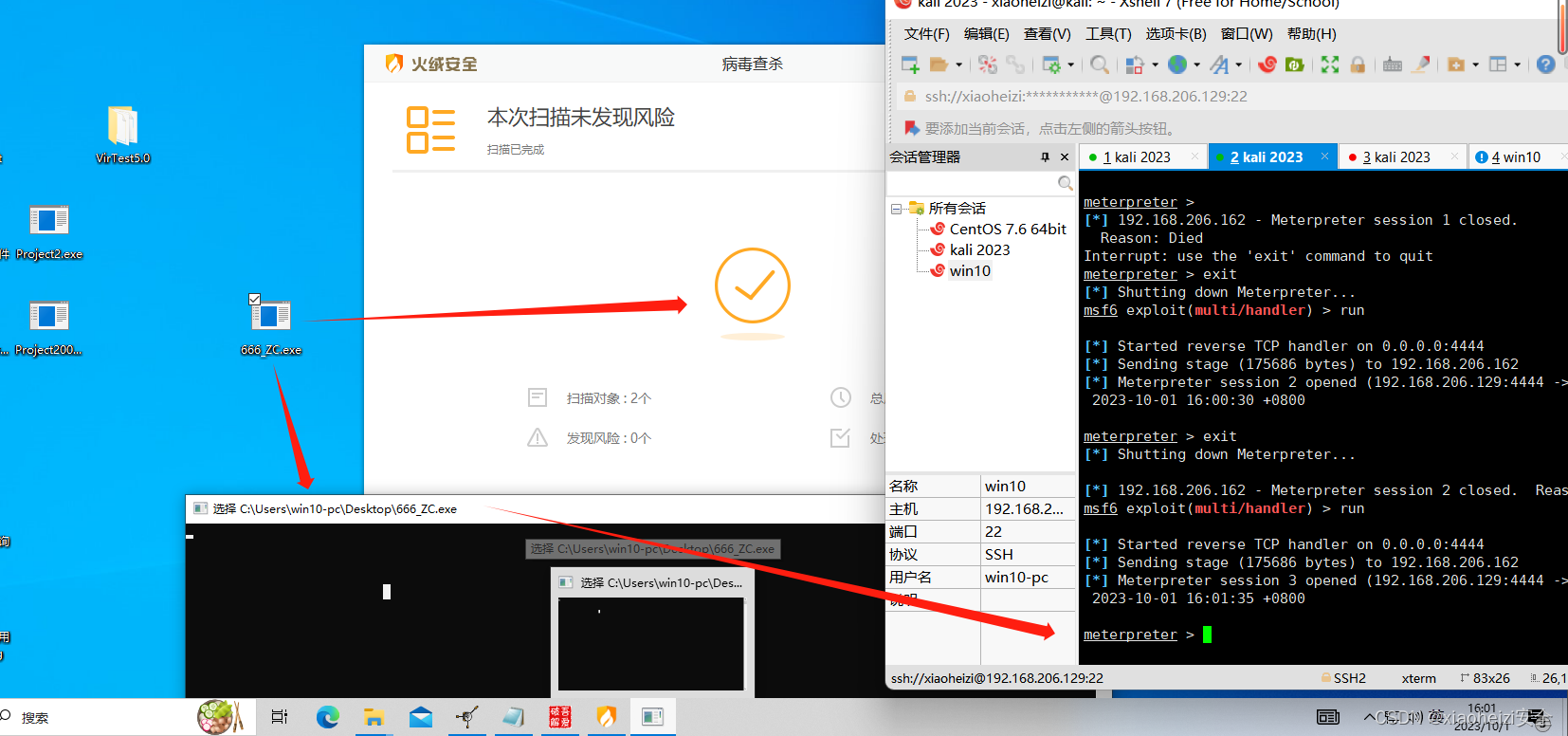Screen dimensions: 1568x736
Task: Click the session manager search magnifier
Action: tap(1066, 183)
